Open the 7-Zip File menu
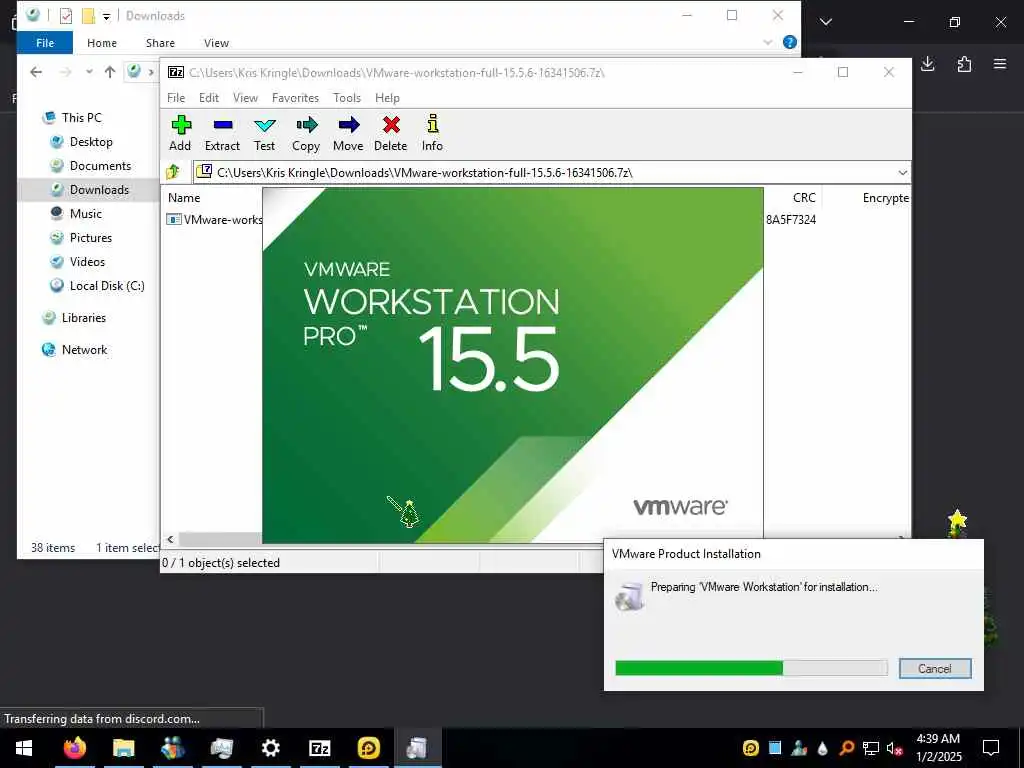 [176, 98]
